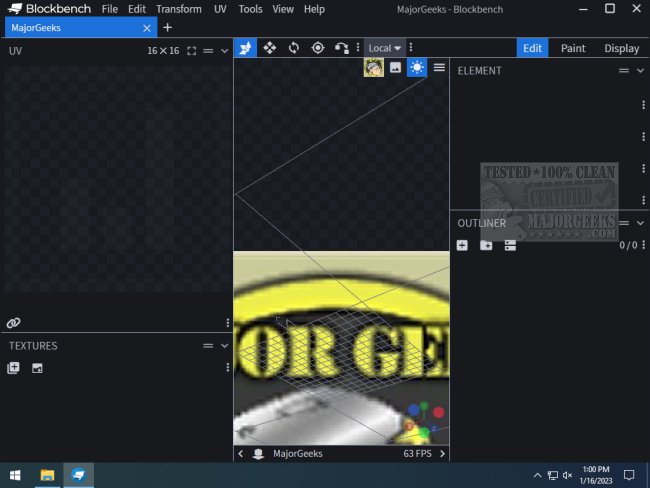This screenshot has height=488, width=650.
Task: Click the muted volume tray icon
Action: coord(568,475)
